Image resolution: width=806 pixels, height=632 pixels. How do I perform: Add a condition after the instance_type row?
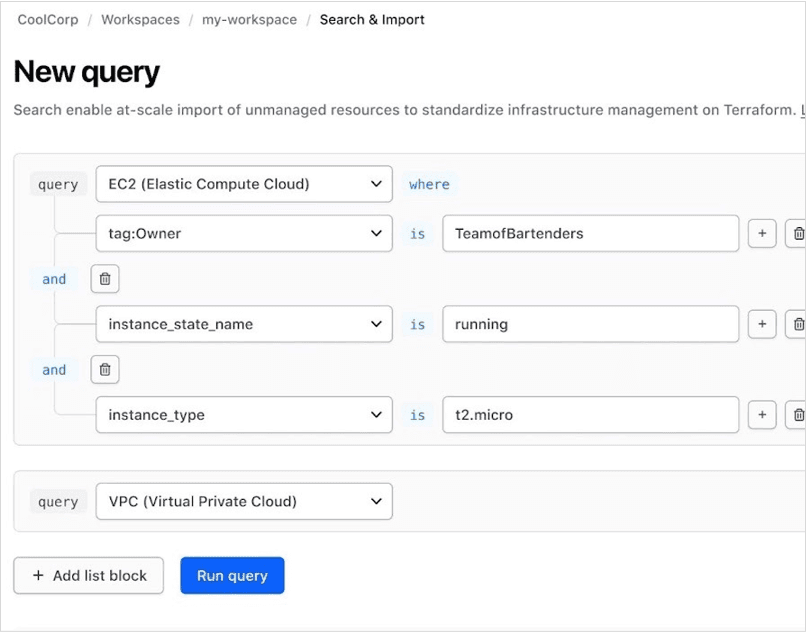click(x=762, y=415)
